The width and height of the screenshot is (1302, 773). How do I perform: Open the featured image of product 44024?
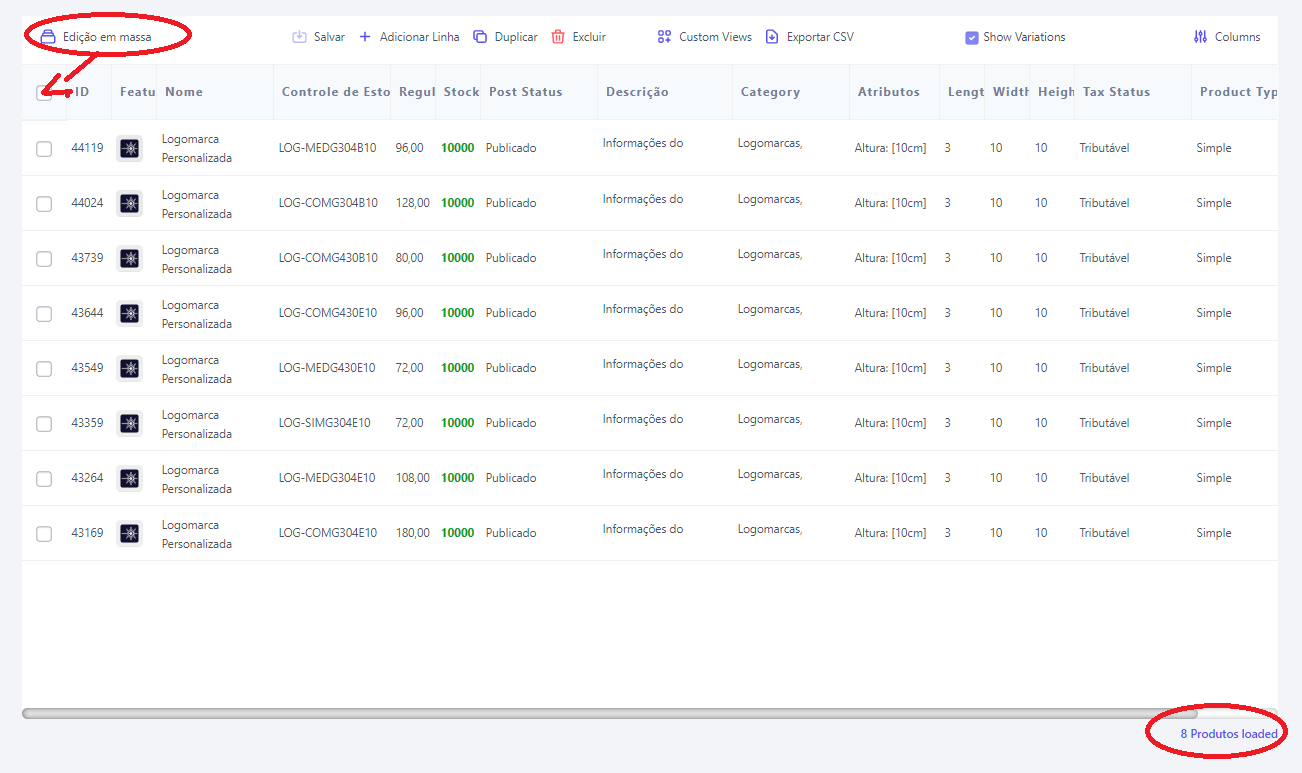(x=129, y=204)
